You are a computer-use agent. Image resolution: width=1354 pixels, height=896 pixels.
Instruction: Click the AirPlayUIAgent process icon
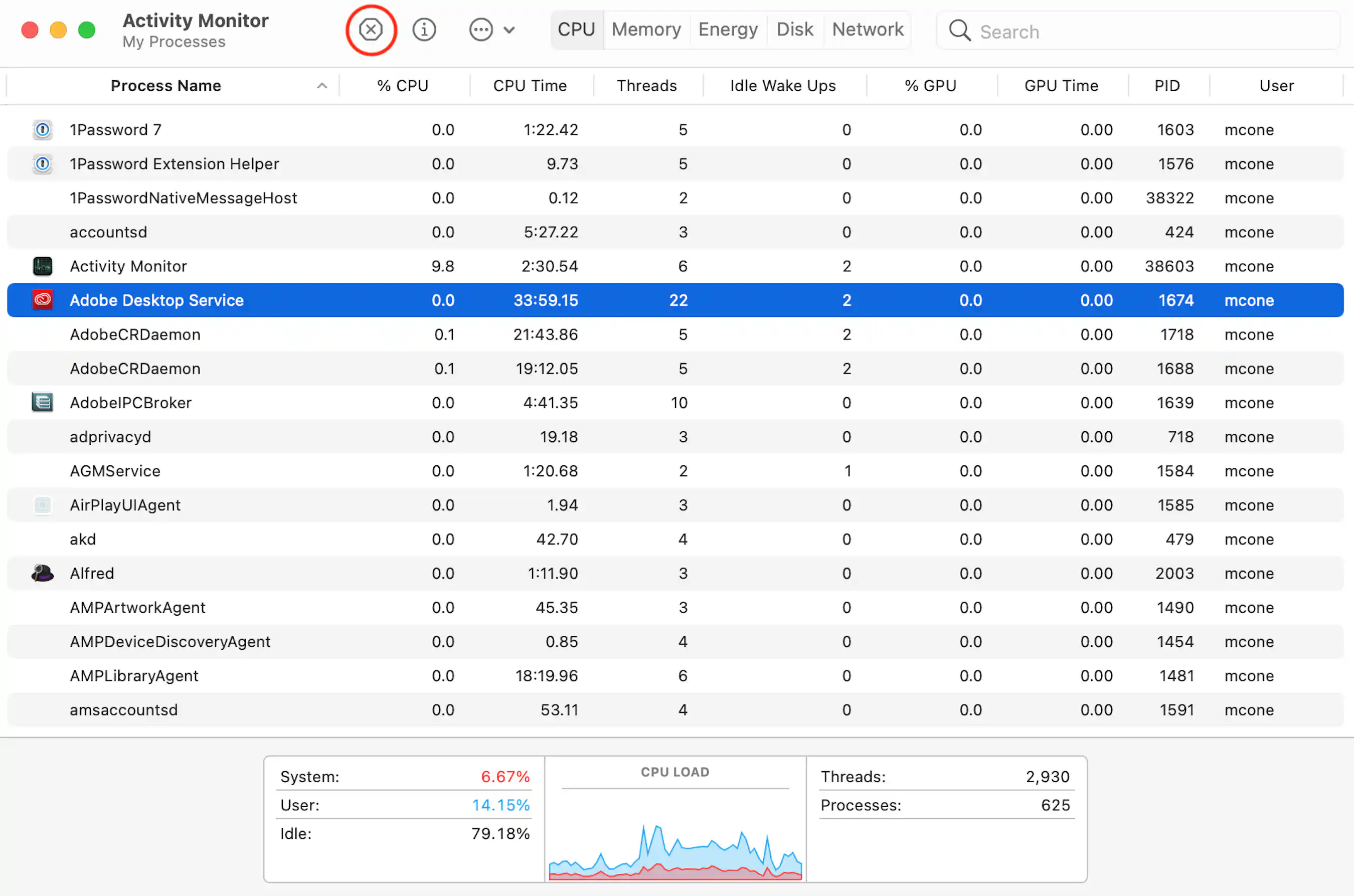point(43,505)
